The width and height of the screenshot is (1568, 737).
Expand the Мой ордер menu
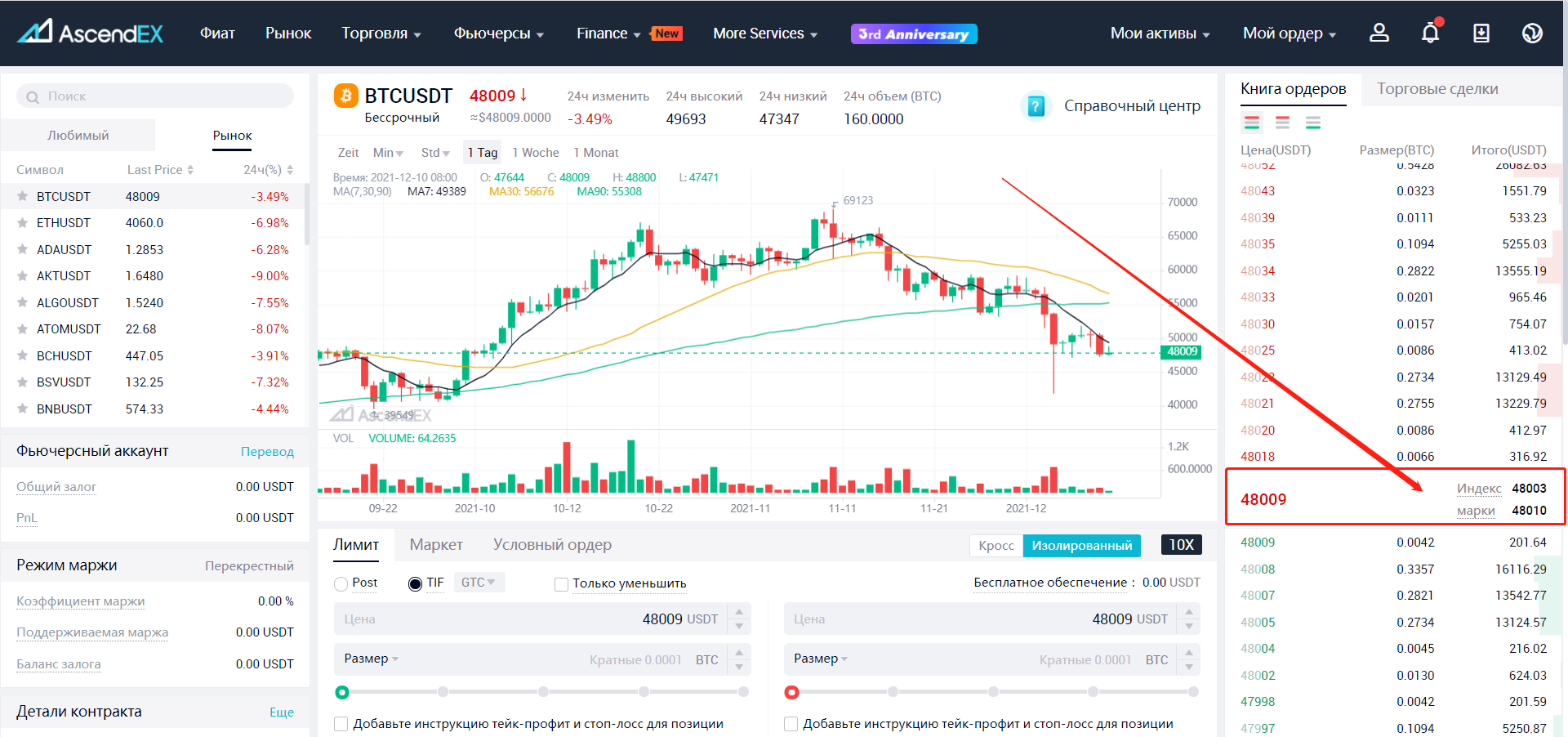click(x=1290, y=33)
